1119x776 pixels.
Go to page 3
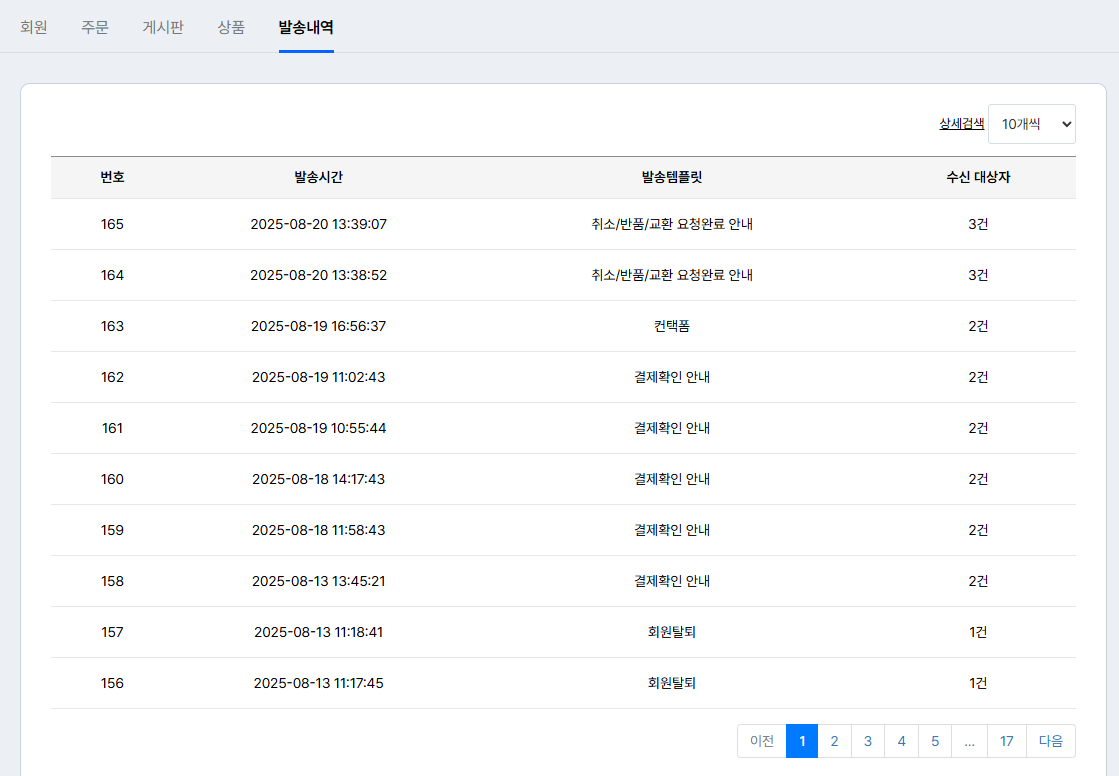[868, 741]
